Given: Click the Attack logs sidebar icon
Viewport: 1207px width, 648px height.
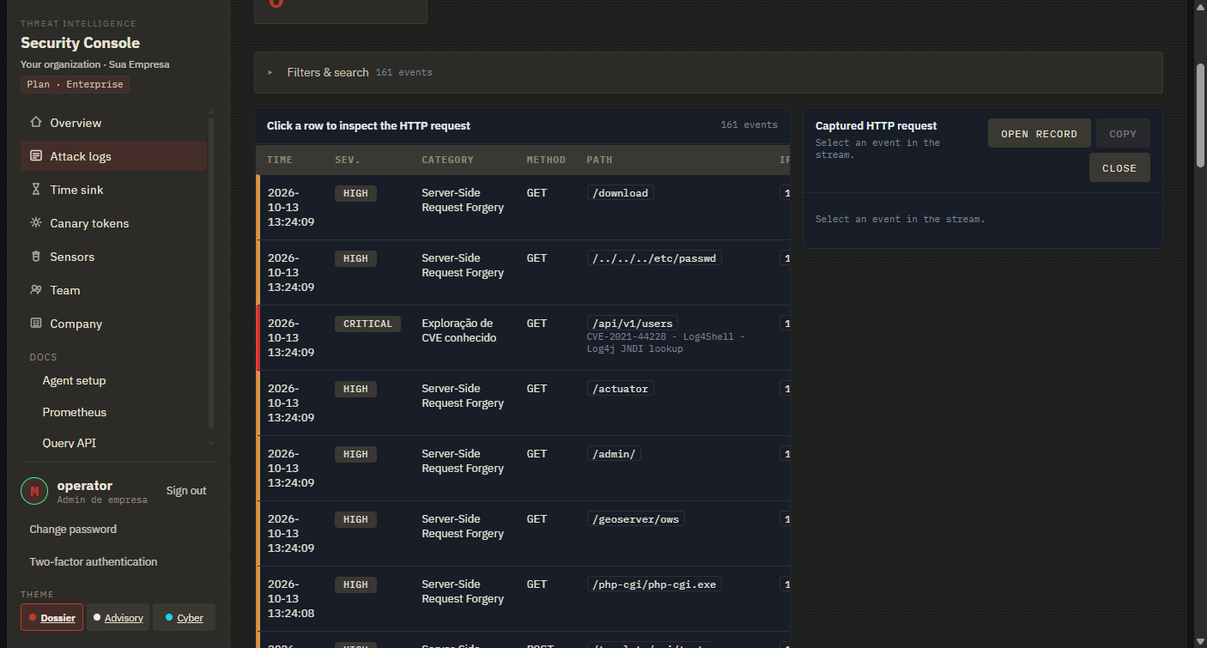Looking at the screenshot, I should click(36, 156).
